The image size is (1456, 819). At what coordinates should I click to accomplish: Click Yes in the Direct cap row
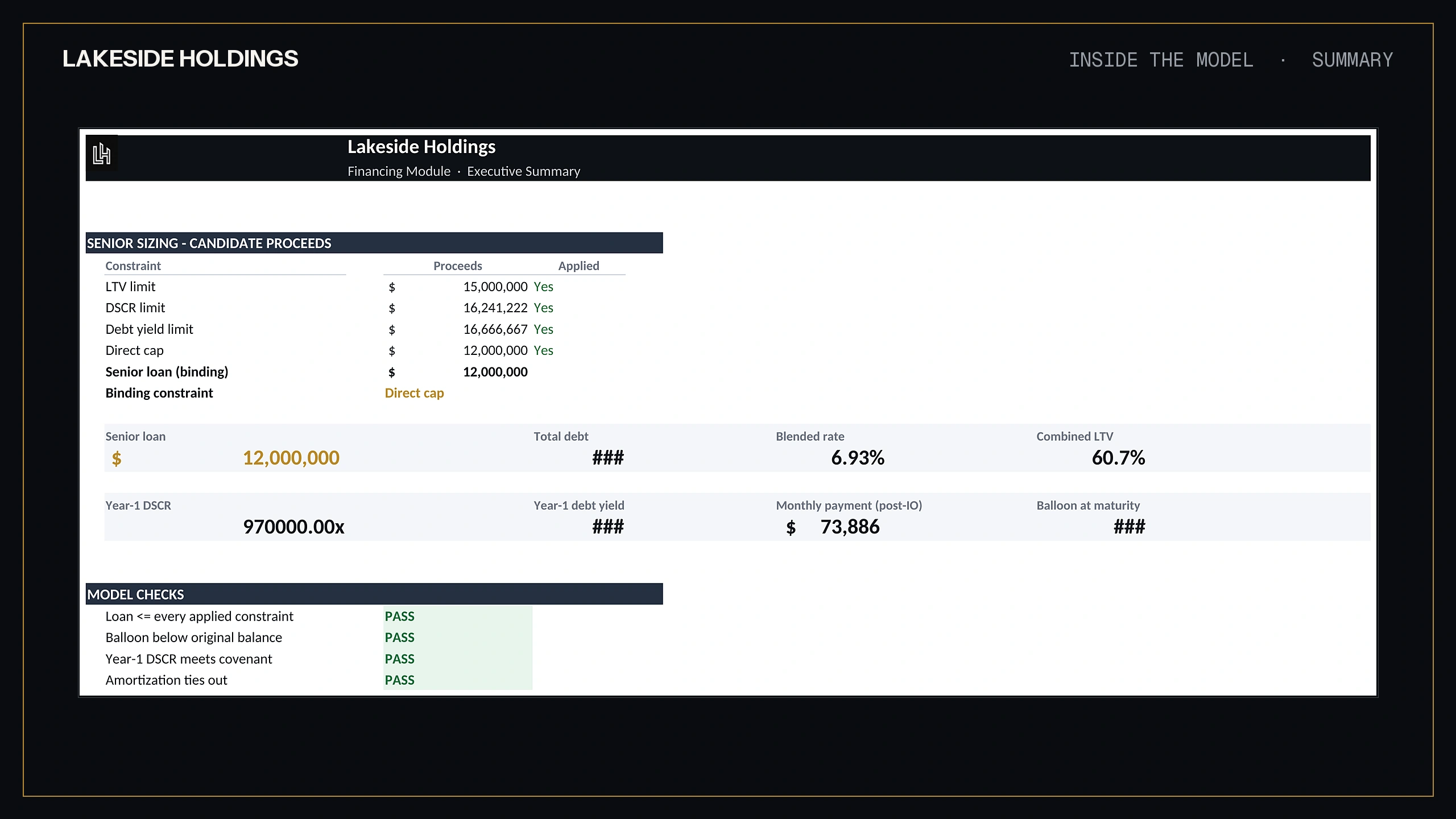tap(543, 350)
